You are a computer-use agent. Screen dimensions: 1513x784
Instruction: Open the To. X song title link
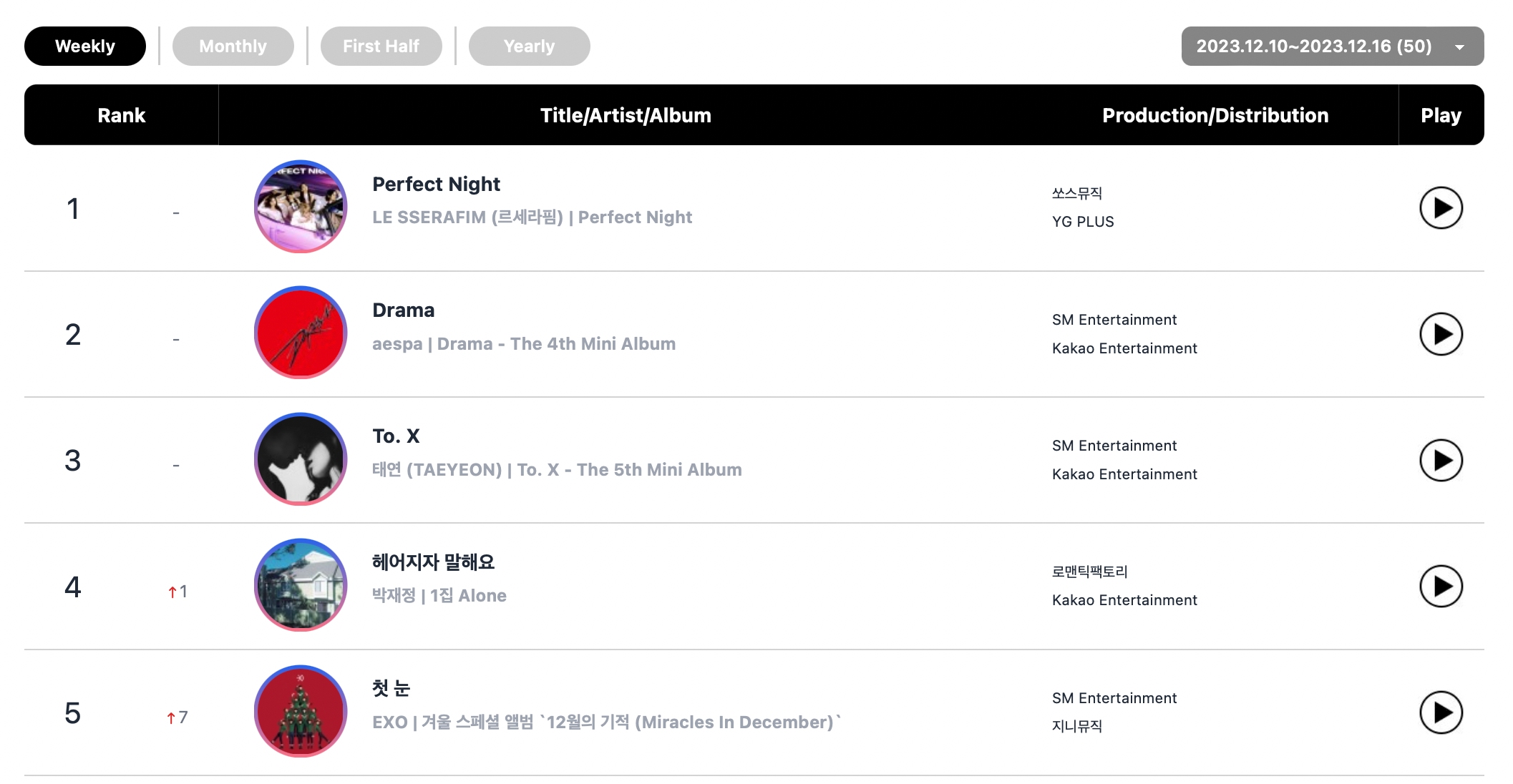tap(396, 436)
